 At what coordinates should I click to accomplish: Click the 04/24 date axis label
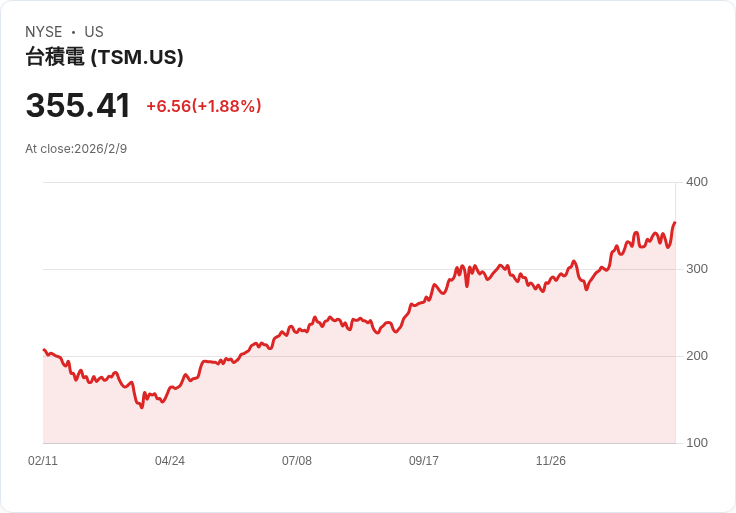pyautogui.click(x=170, y=461)
